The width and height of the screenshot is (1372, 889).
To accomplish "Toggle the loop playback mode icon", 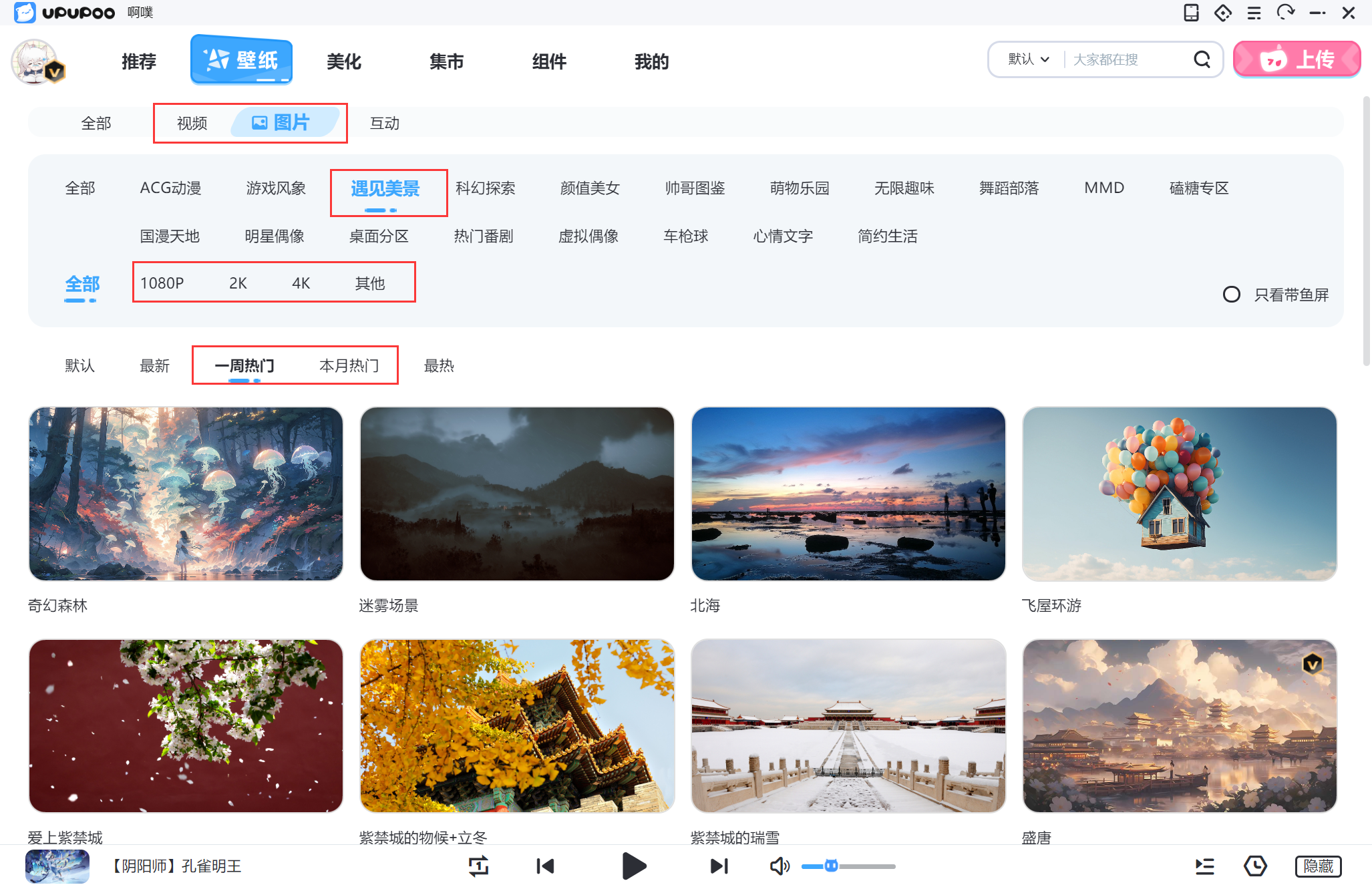I will [478, 866].
